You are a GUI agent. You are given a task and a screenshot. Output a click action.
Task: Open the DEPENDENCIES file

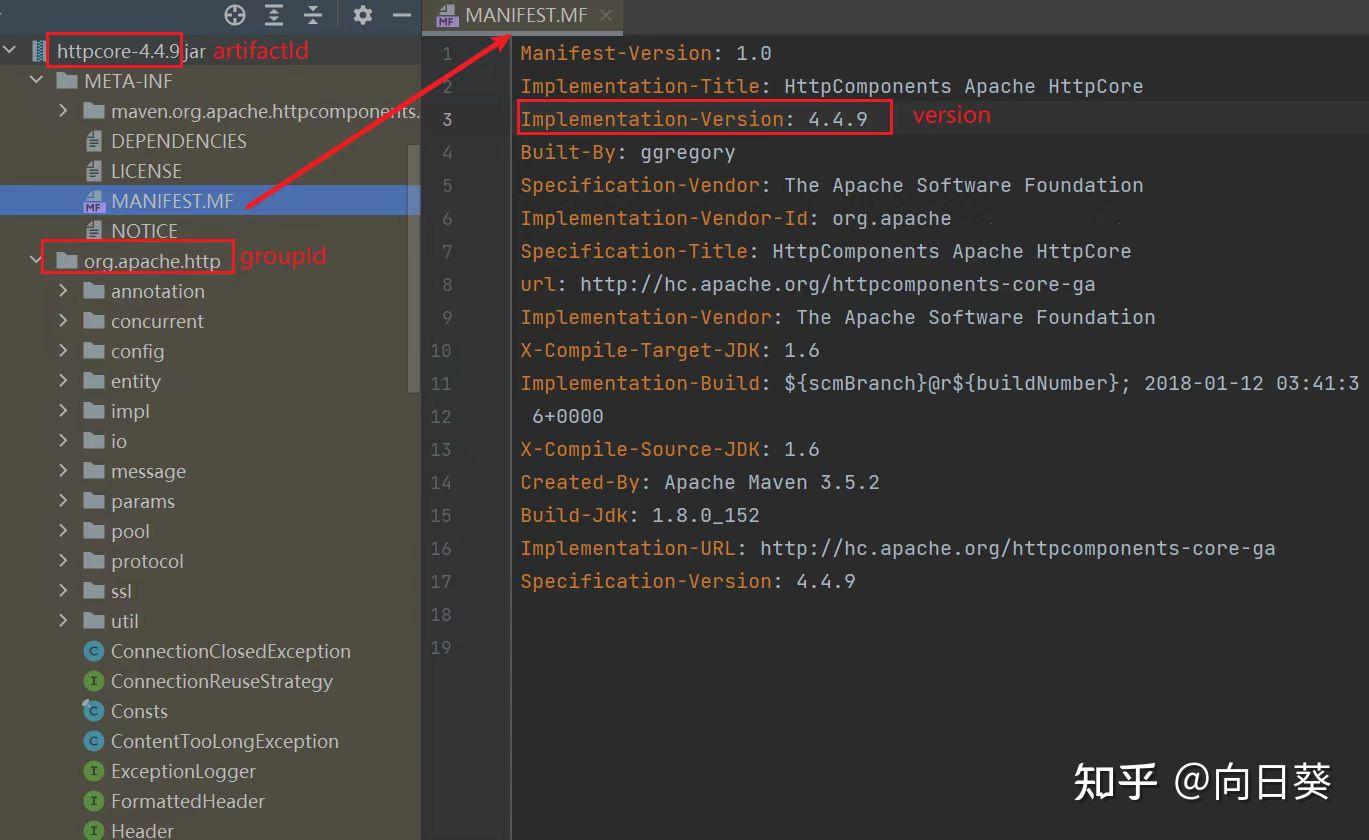coord(179,141)
